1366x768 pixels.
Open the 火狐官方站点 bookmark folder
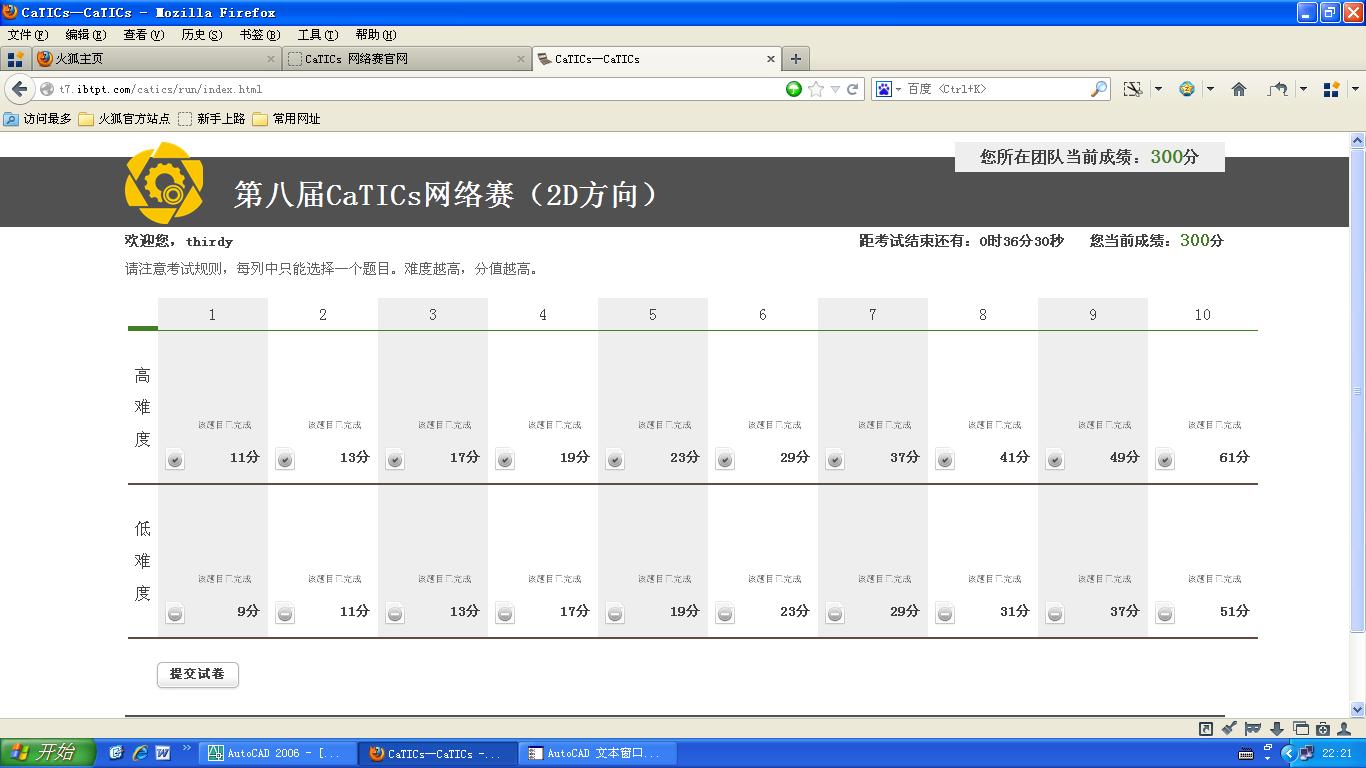pyautogui.click(x=124, y=119)
